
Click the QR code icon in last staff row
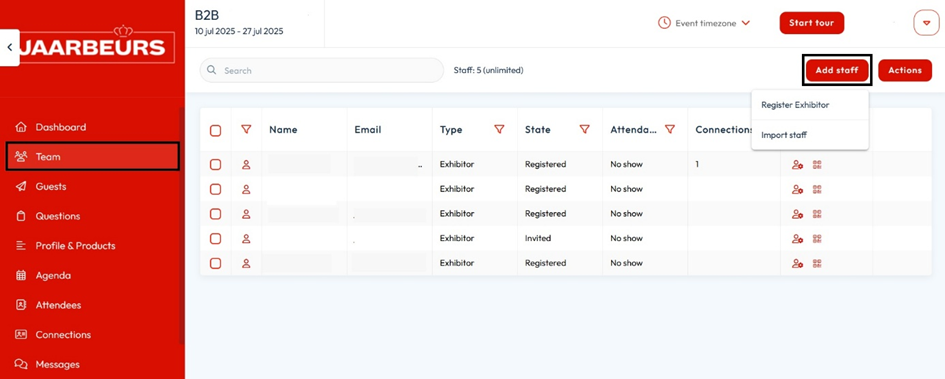tap(817, 263)
